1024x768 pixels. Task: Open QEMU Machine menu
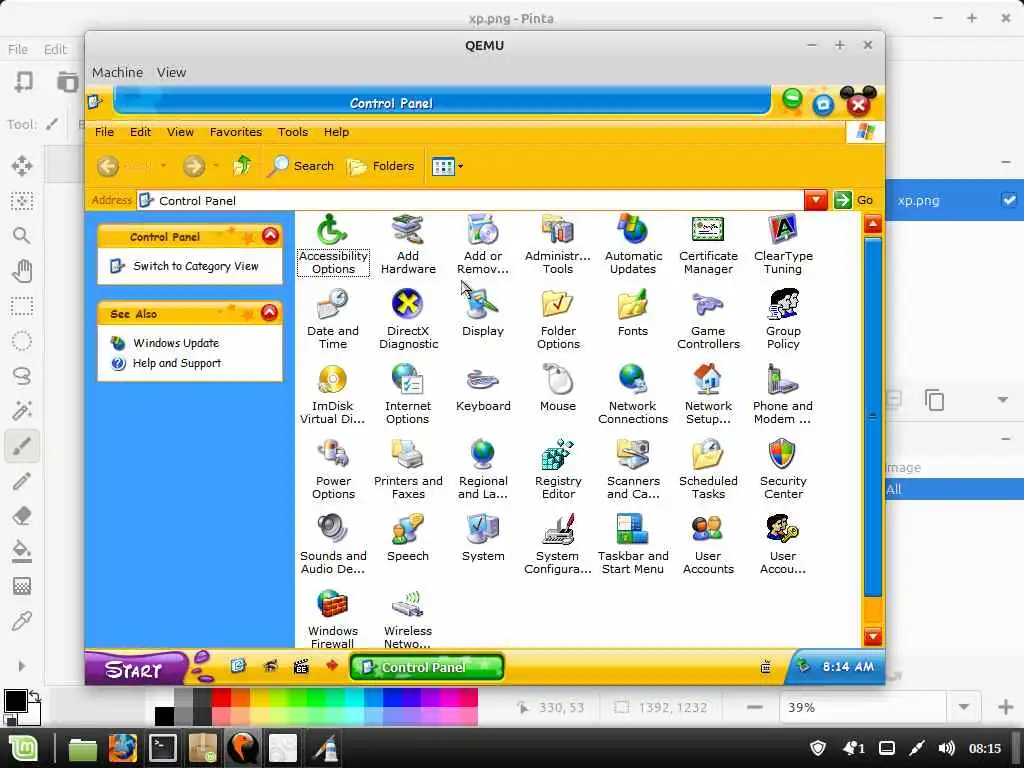(117, 72)
